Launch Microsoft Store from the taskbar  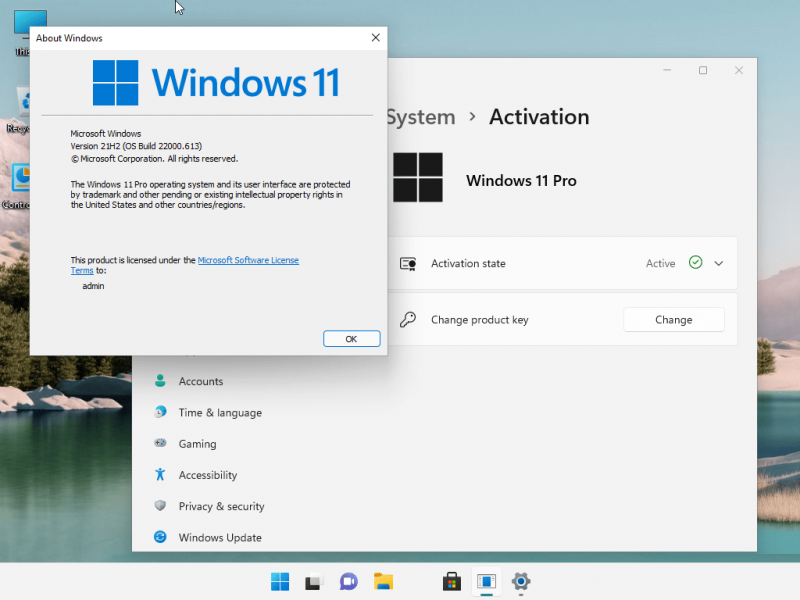point(451,582)
